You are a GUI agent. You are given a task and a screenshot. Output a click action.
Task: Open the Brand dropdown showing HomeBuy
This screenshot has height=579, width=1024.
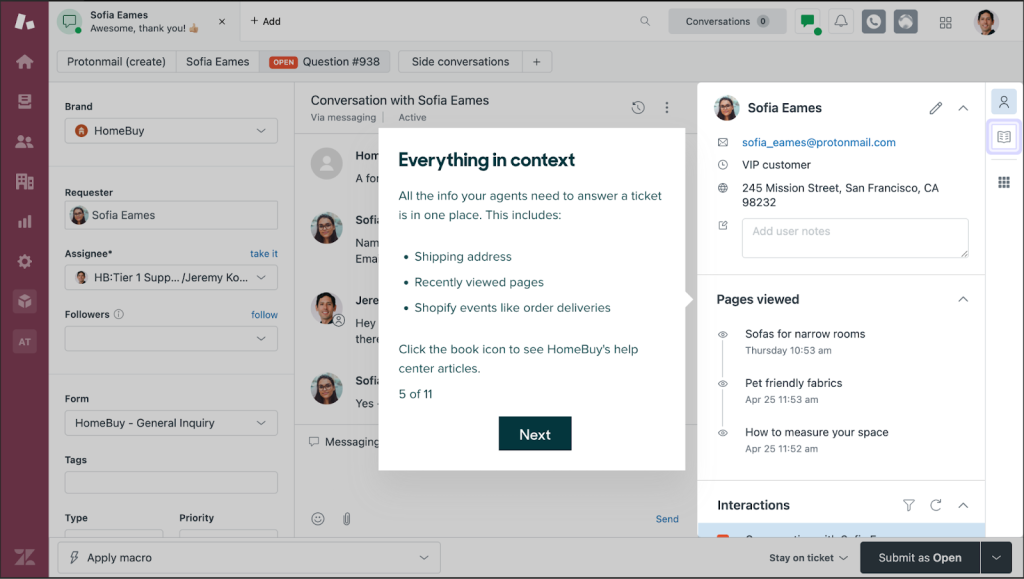170,130
